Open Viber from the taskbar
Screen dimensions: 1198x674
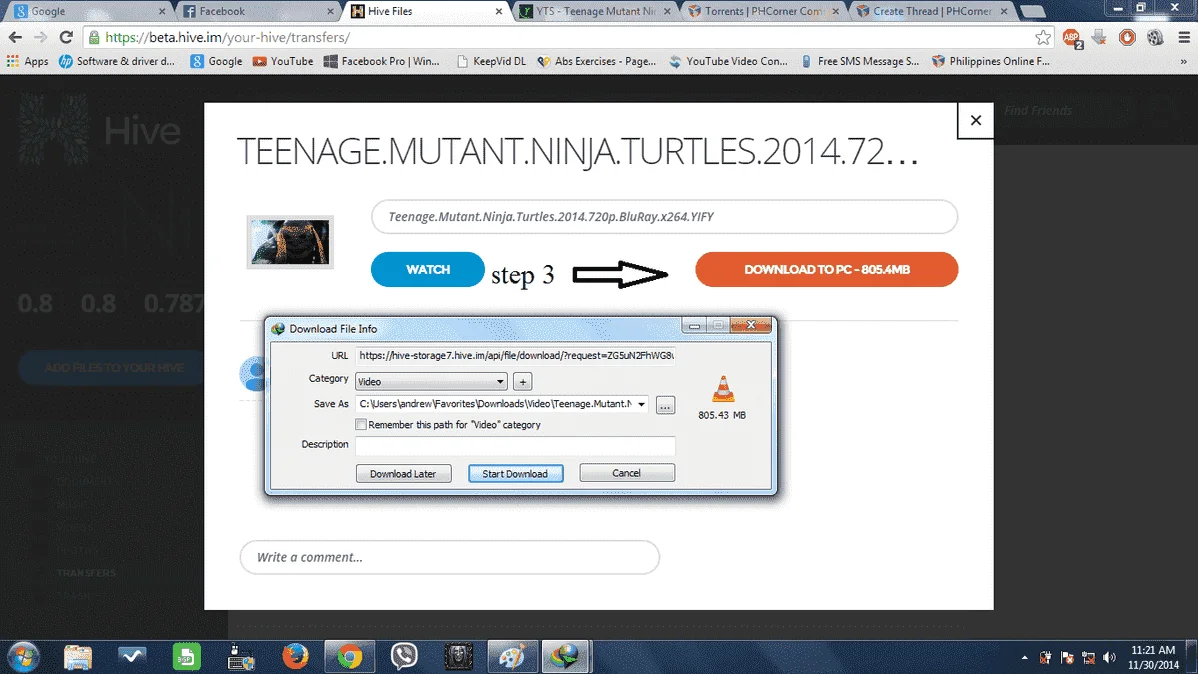(x=404, y=656)
